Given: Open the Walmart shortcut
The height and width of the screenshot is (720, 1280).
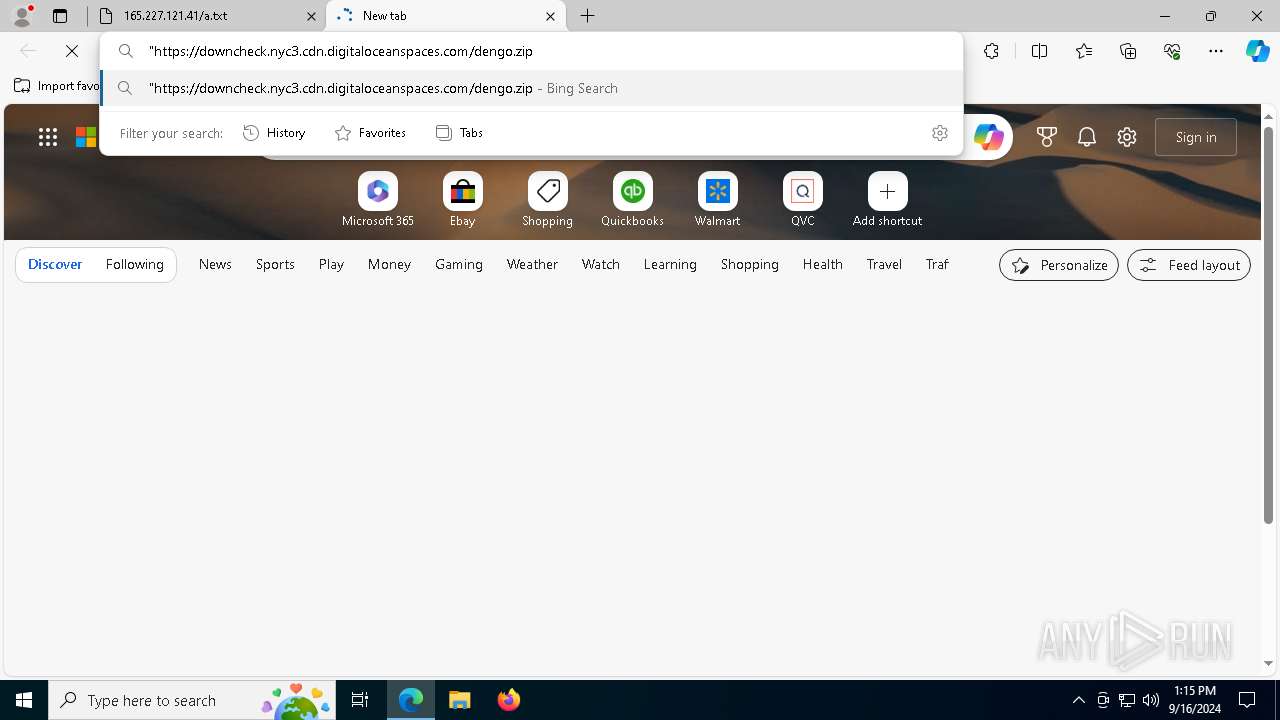Looking at the screenshot, I should [x=718, y=199].
